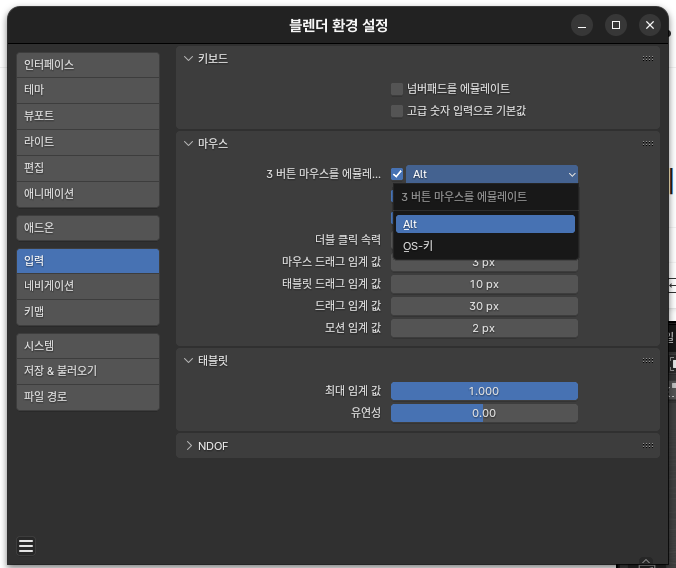Open the 편집 preferences tab
The height and width of the screenshot is (568, 676).
click(x=88, y=168)
